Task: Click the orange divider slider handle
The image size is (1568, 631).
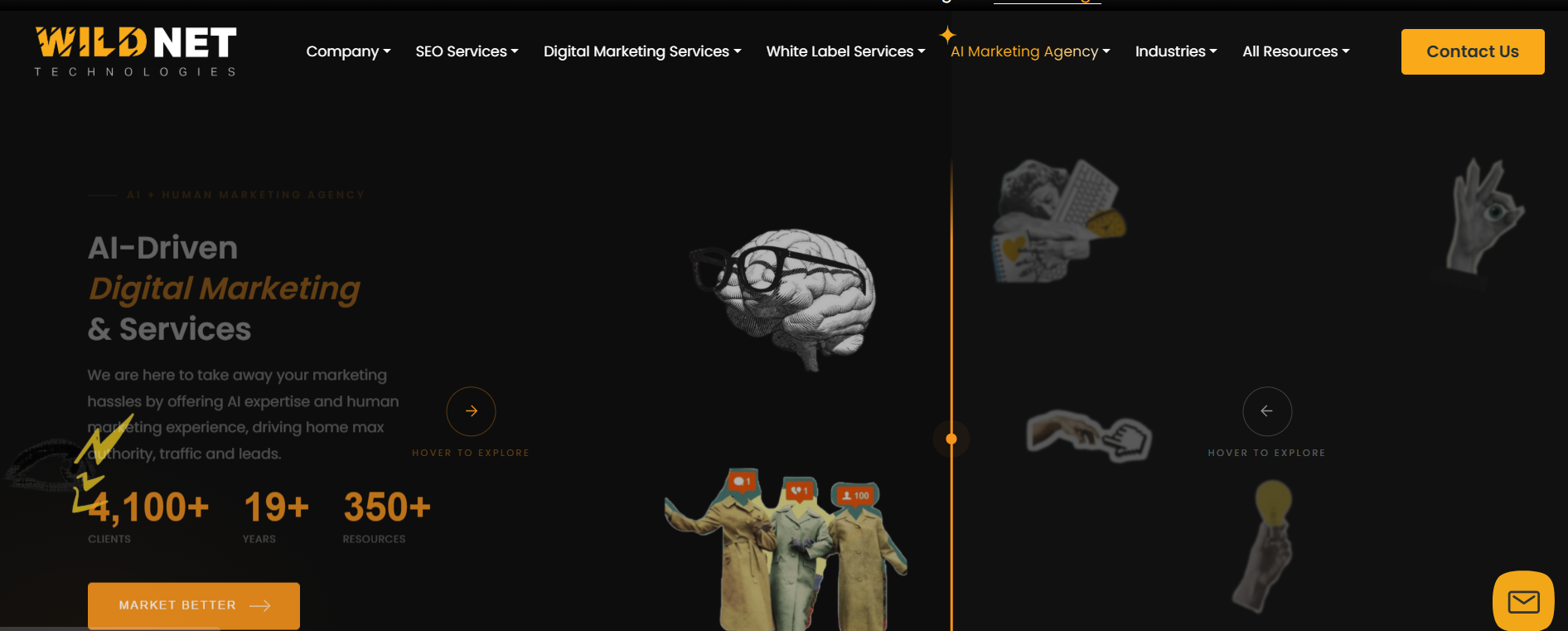Action: (x=951, y=439)
